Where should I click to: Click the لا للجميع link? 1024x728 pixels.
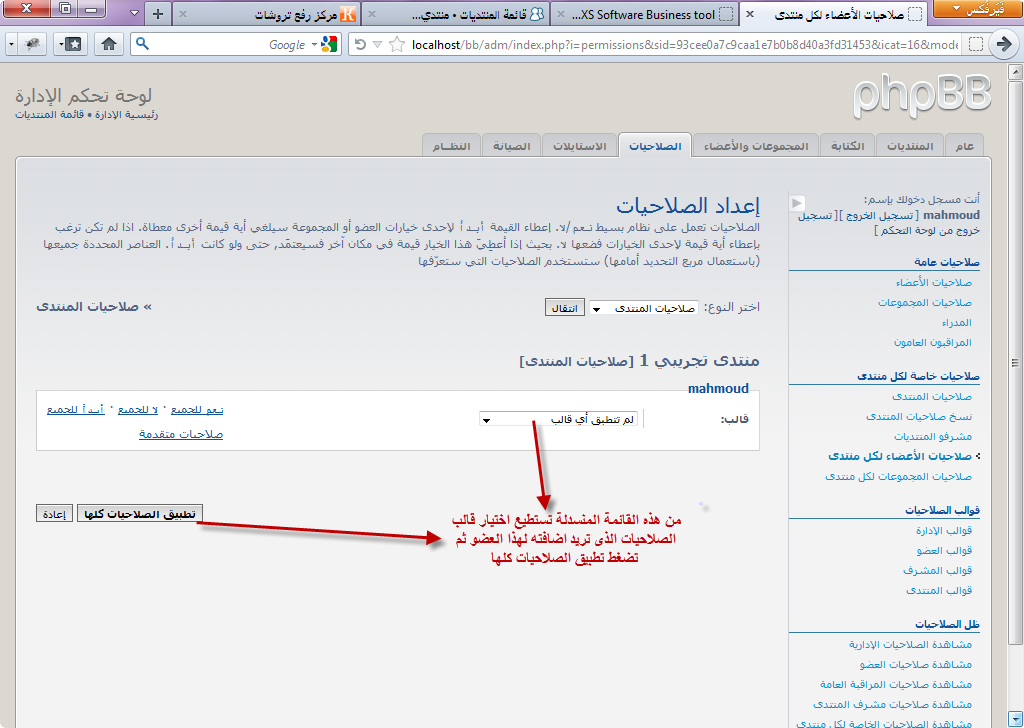click(138, 409)
